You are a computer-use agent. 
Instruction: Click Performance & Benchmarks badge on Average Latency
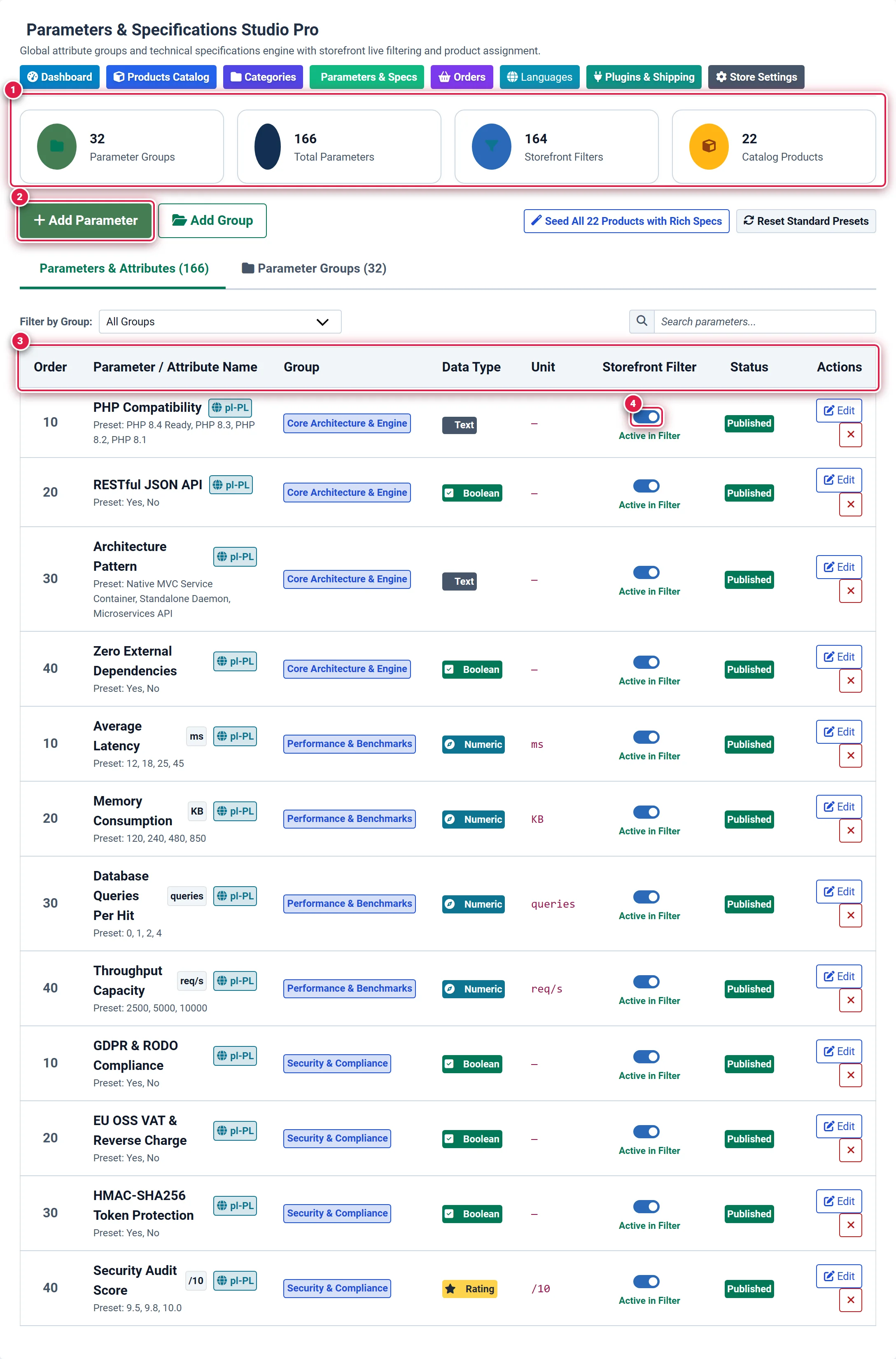tap(349, 743)
